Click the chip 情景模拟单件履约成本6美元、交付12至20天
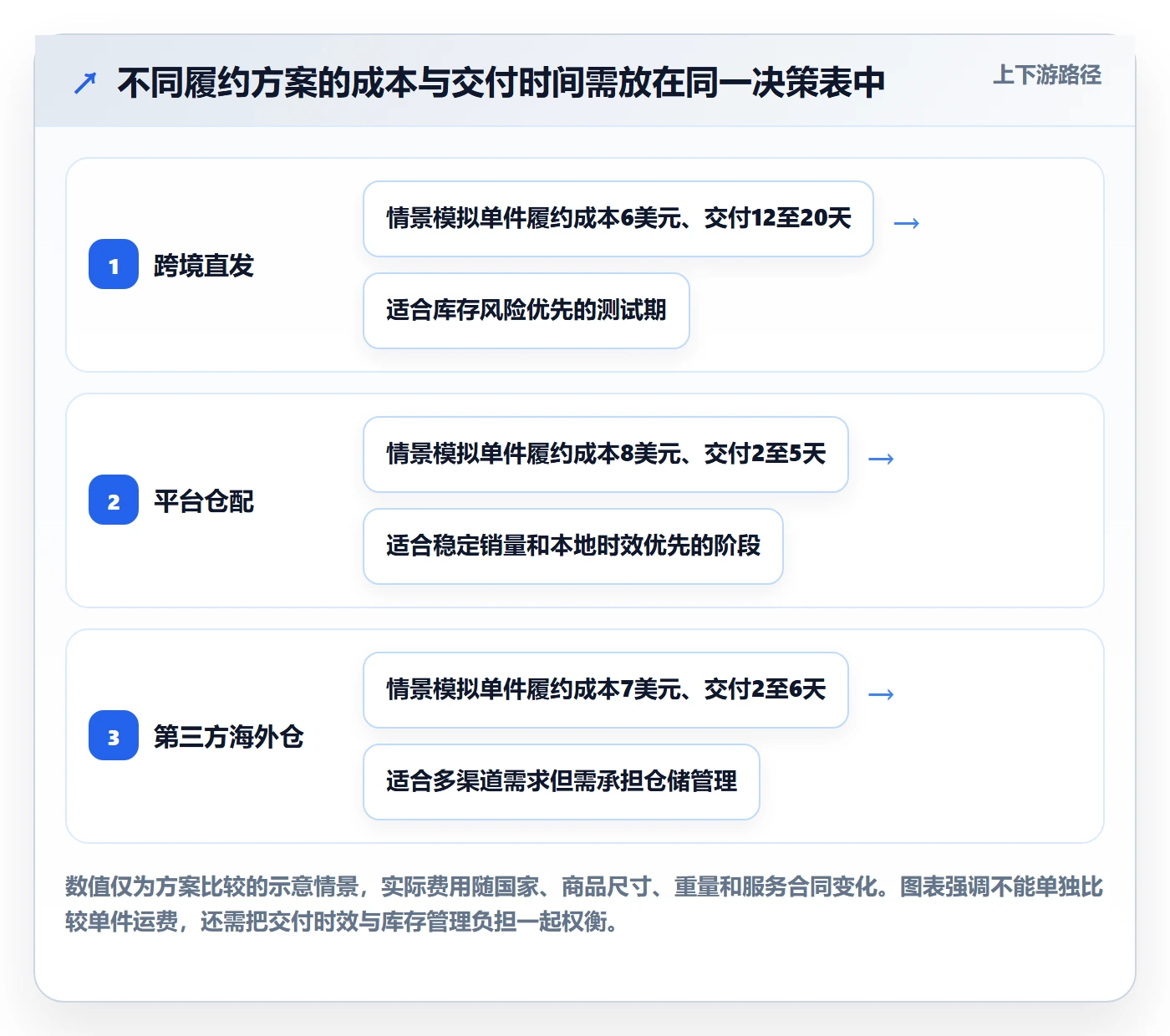Screen dimensions: 1170x1036 618,219
